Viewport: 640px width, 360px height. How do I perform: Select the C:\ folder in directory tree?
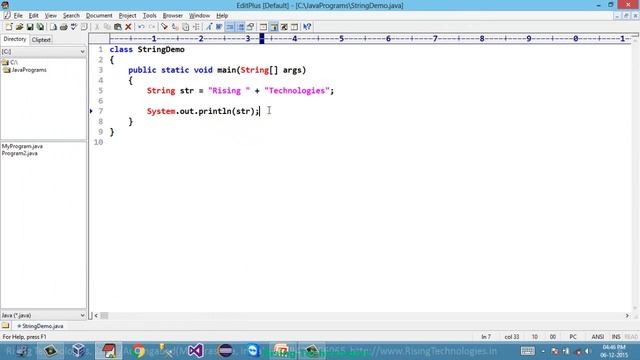[x=10, y=62]
